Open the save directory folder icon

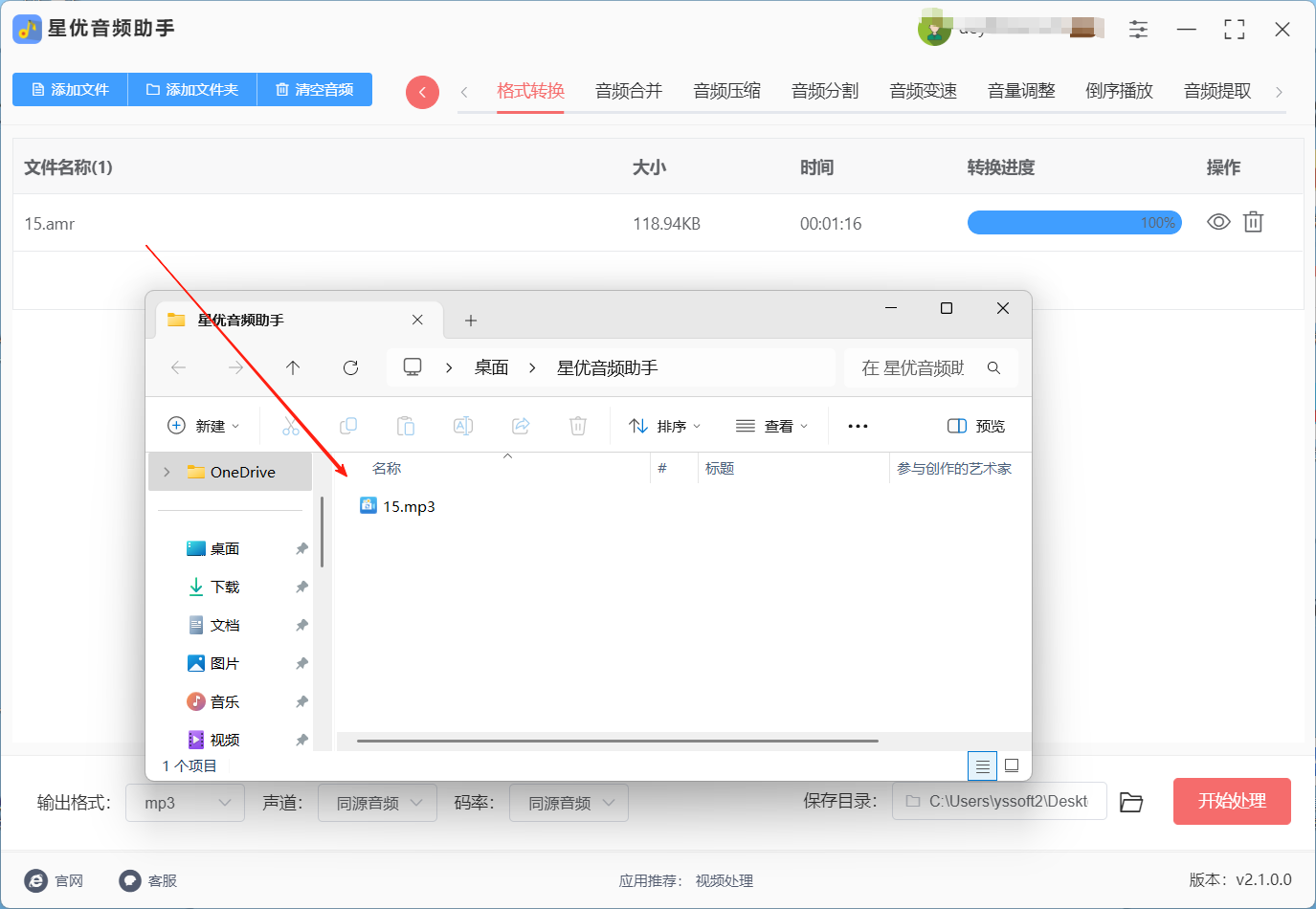[x=1131, y=802]
